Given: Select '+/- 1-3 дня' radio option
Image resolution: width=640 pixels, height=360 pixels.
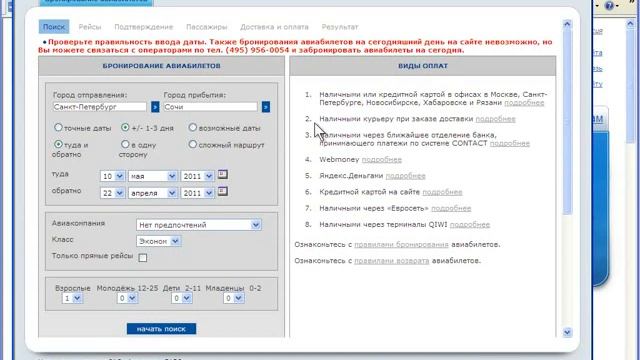Looking at the screenshot, I should click(x=125, y=127).
